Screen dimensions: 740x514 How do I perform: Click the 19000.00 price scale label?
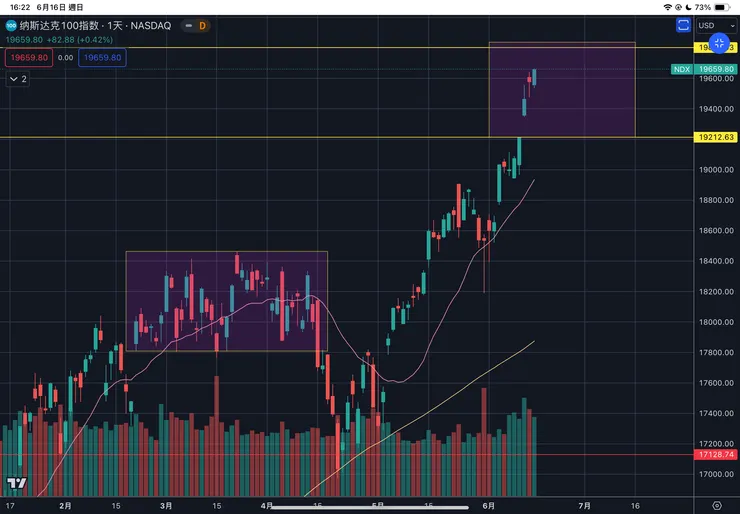coord(716,169)
